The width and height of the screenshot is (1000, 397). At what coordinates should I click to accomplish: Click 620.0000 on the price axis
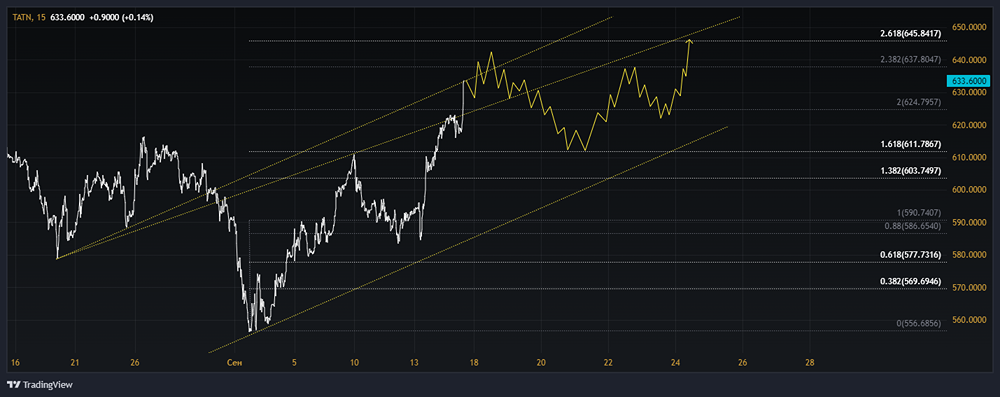969,125
